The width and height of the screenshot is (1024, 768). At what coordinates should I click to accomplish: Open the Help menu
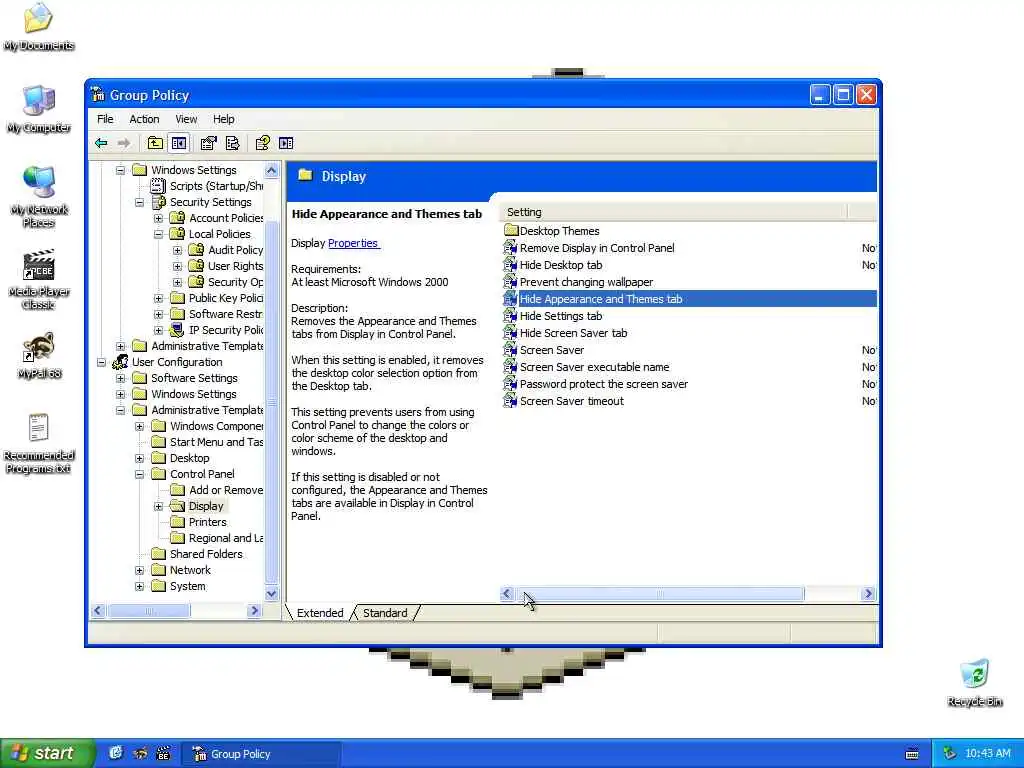click(x=223, y=119)
